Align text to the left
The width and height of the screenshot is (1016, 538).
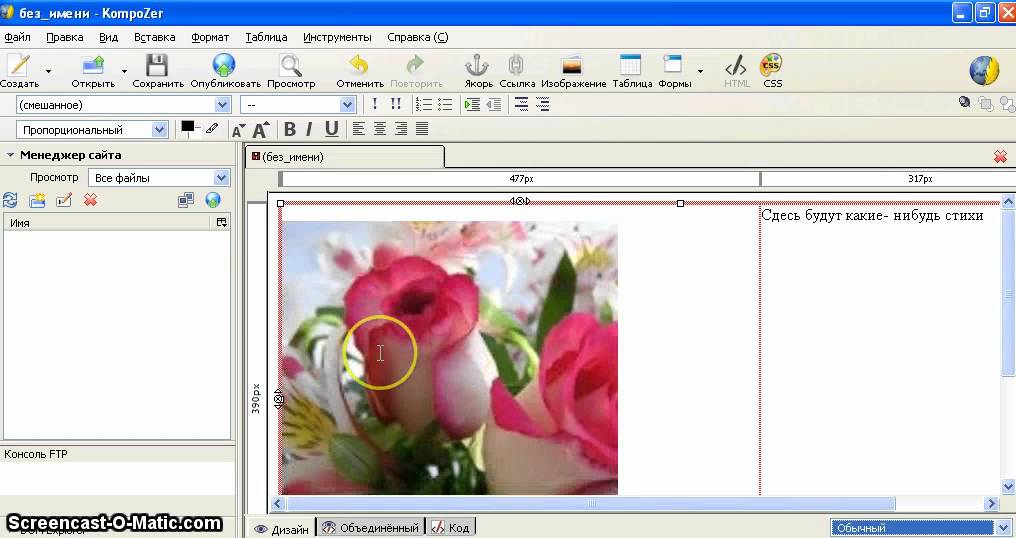[x=358, y=129]
